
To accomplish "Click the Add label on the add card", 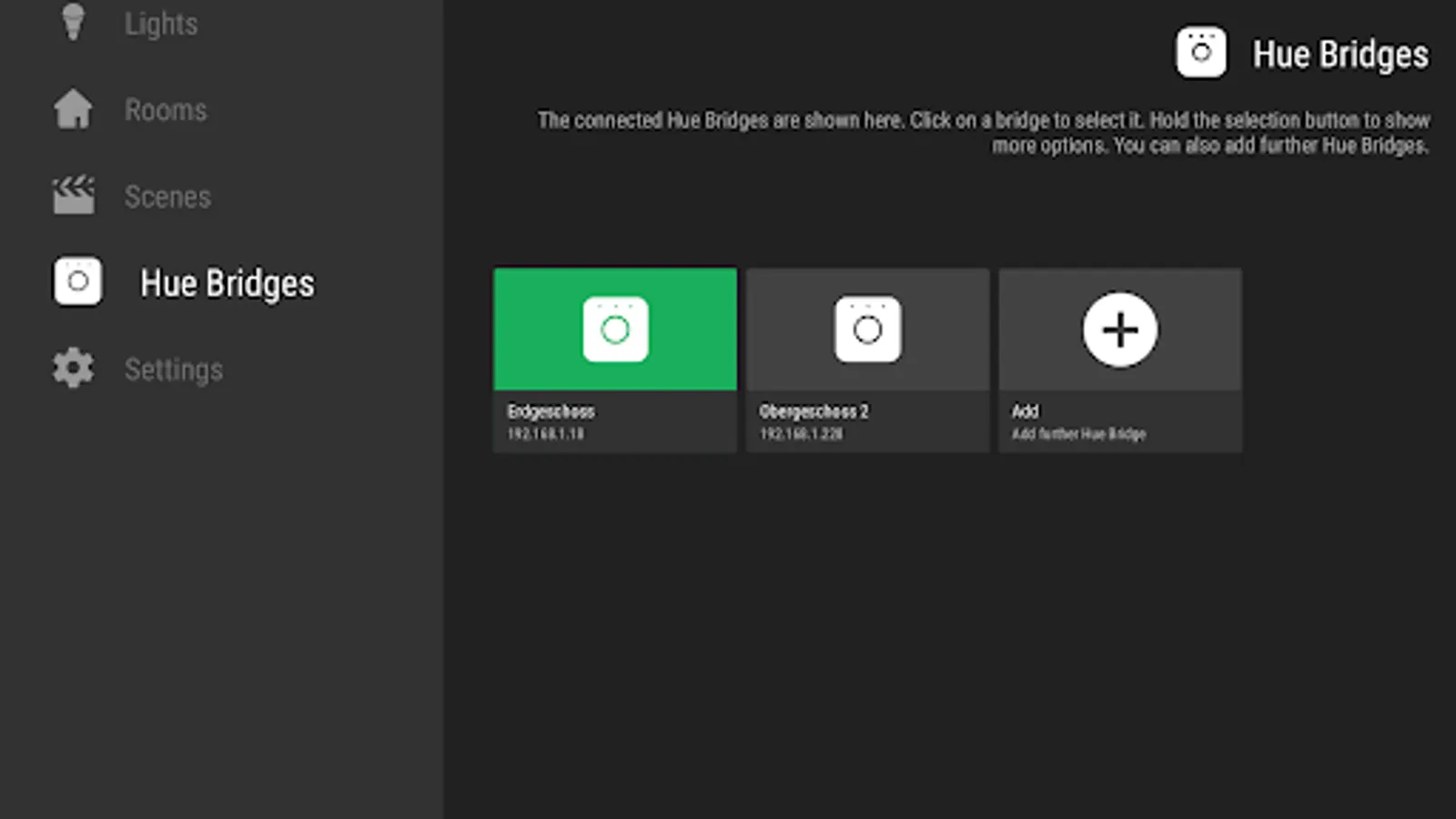I will tap(1026, 411).
